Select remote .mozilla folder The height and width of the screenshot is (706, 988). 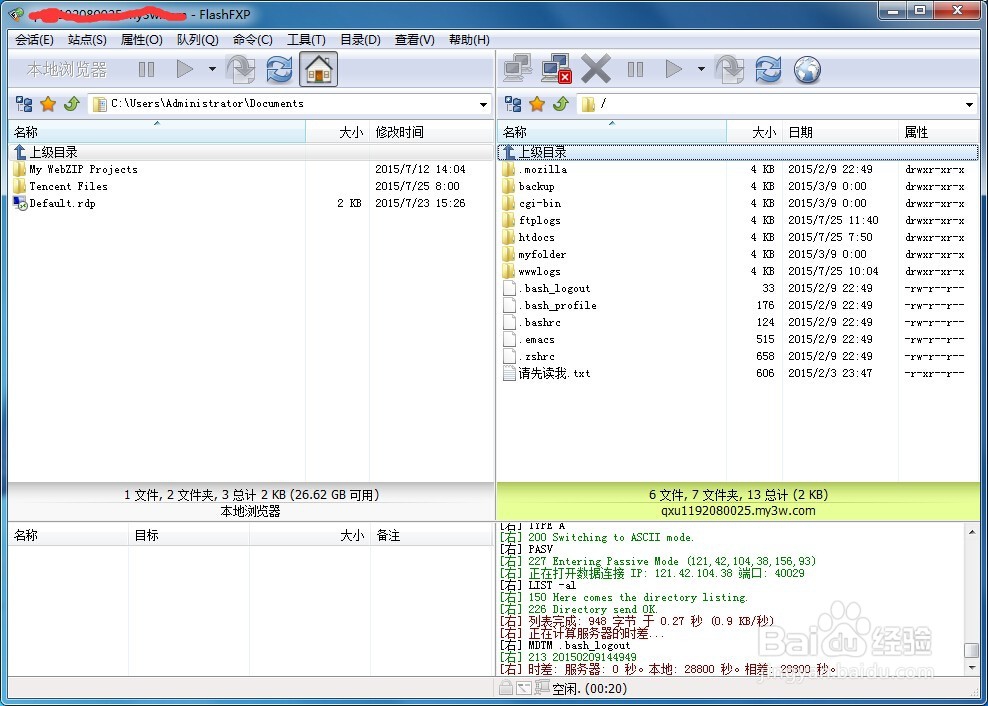pyautogui.click(x=535, y=169)
